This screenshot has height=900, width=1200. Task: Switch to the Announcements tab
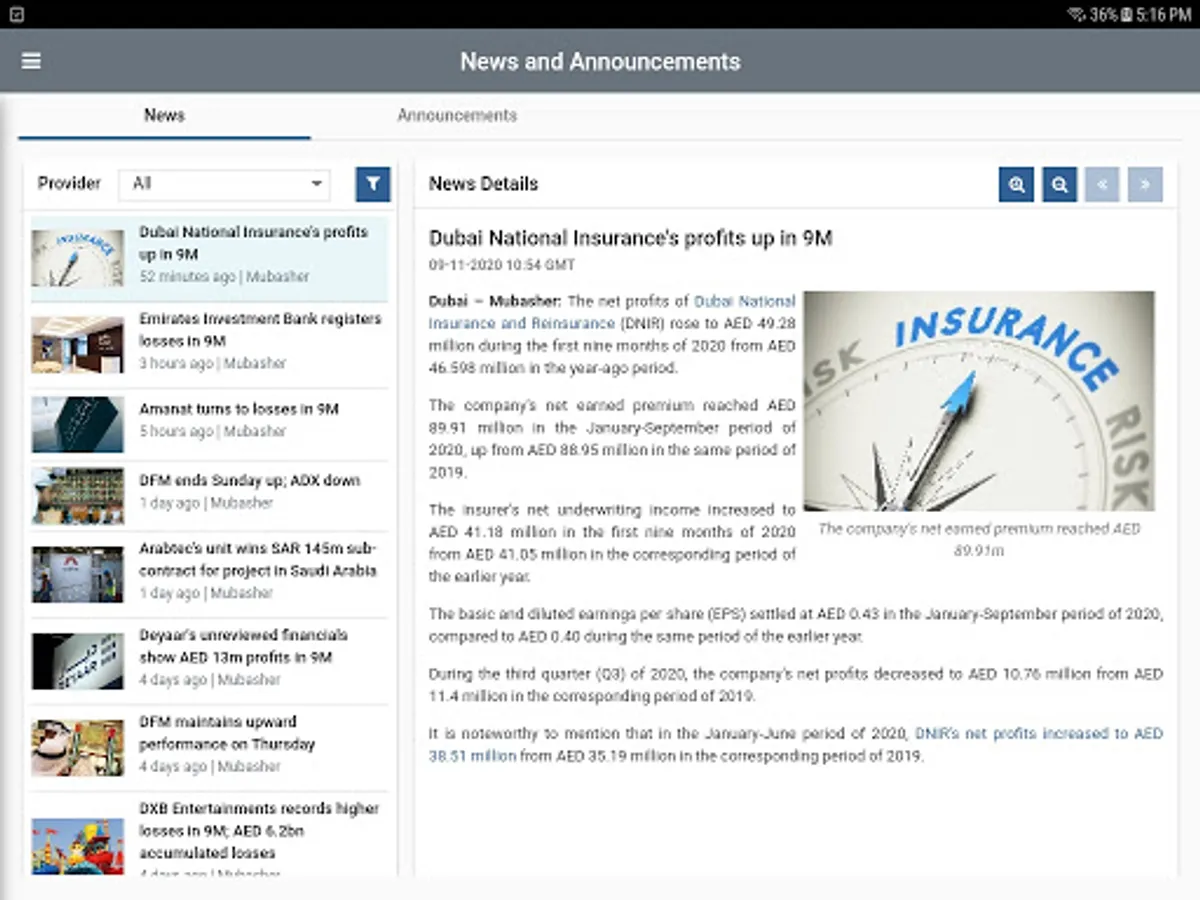click(x=457, y=115)
